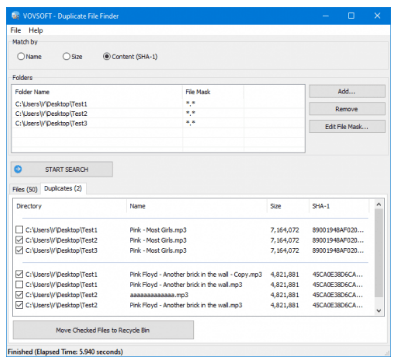This screenshot has height=362, width=399.
Task: Minimize the Duplicate File Finder window
Action: coord(326,16)
